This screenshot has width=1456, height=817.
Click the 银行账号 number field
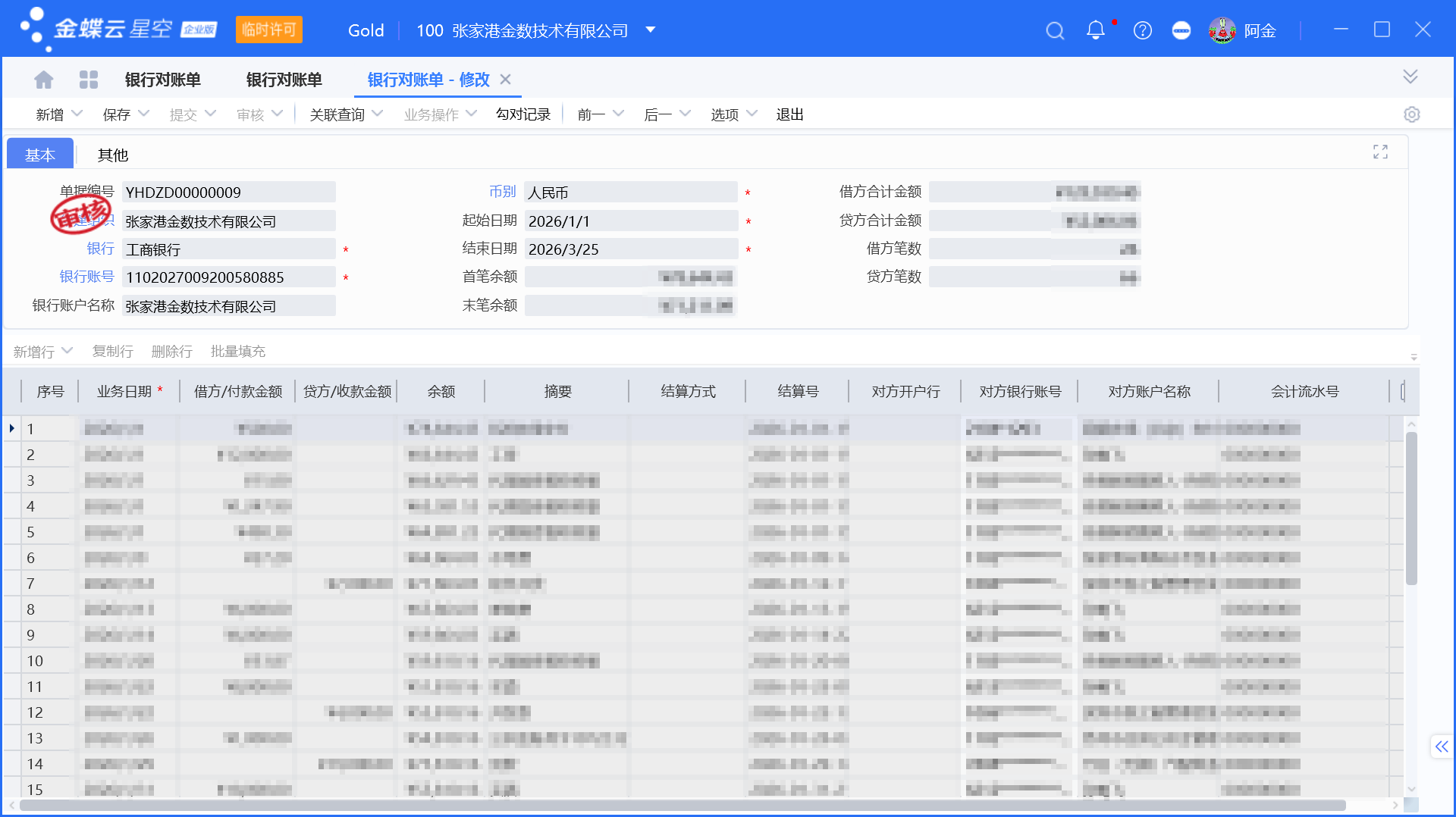point(228,277)
